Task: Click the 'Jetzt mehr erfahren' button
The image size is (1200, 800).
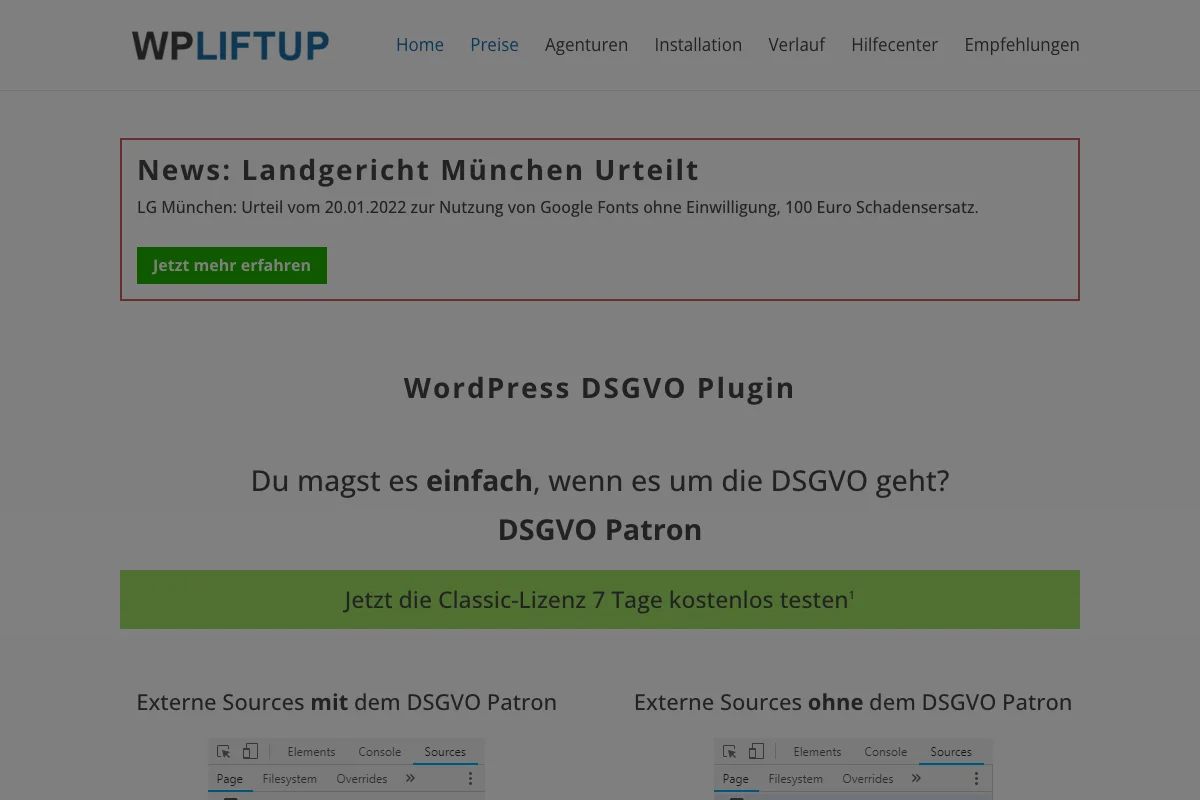Action: pos(232,265)
